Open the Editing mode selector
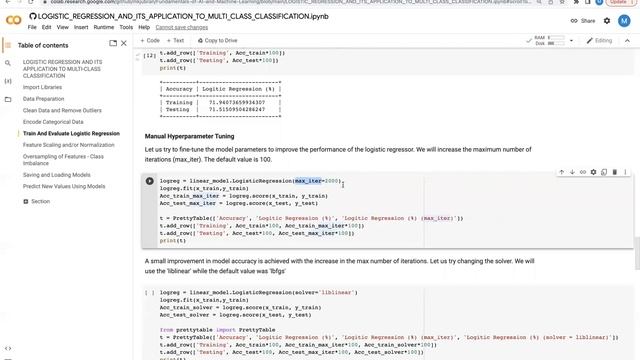Screen dimensions: 640x360 tap(599, 40)
